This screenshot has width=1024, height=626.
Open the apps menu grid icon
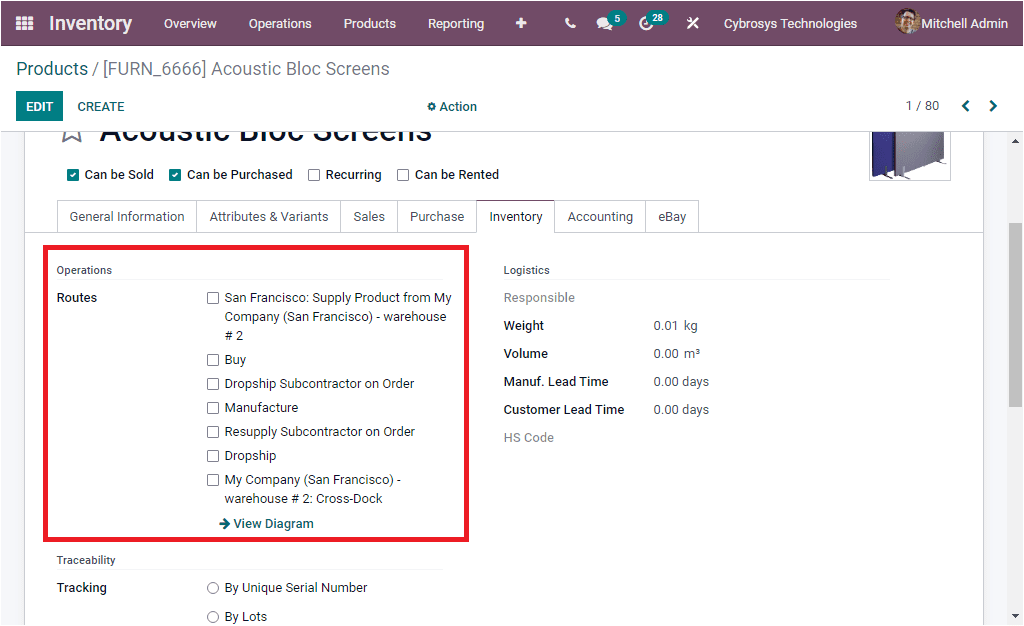pos(22,23)
